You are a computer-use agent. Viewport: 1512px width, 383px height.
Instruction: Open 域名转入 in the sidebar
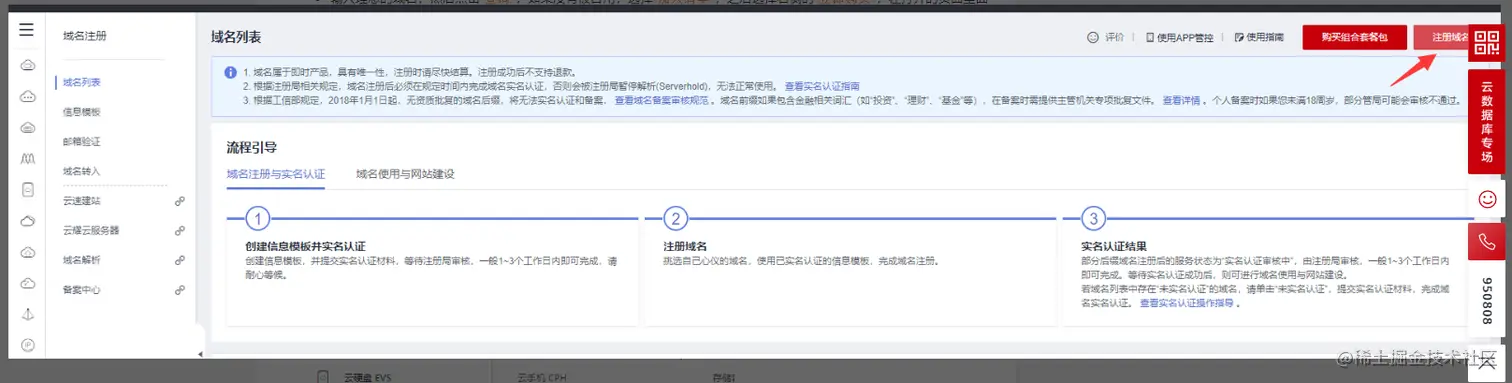(81, 171)
